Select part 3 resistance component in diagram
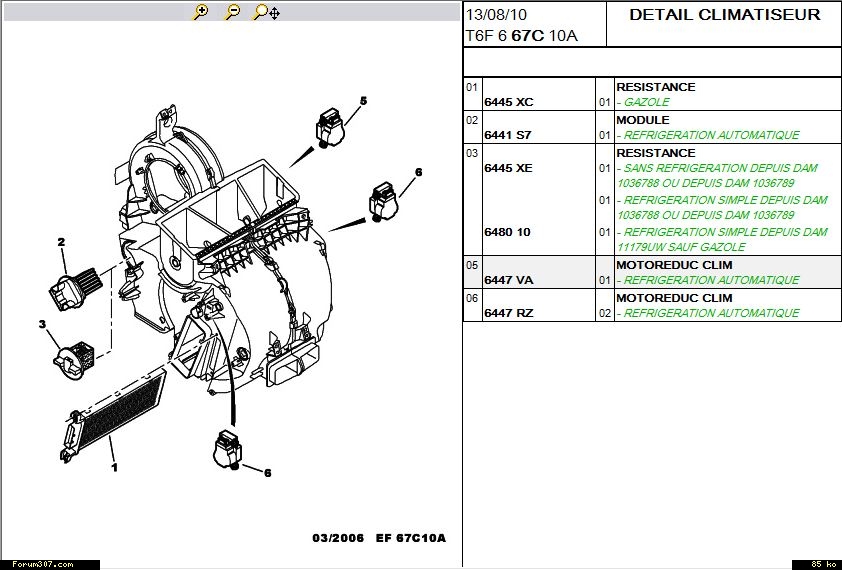This screenshot has height=570, width=842. pos(73,353)
